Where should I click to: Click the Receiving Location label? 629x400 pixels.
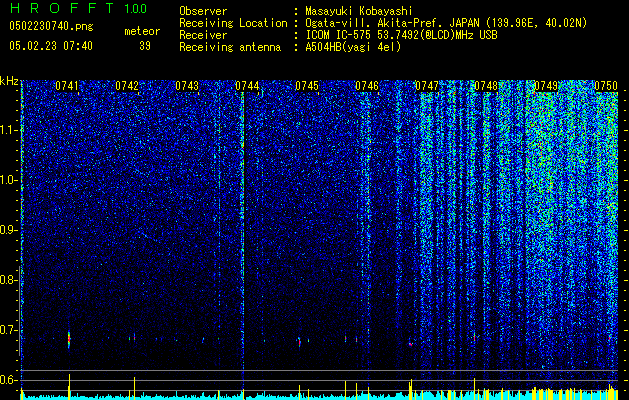click(x=233, y=23)
